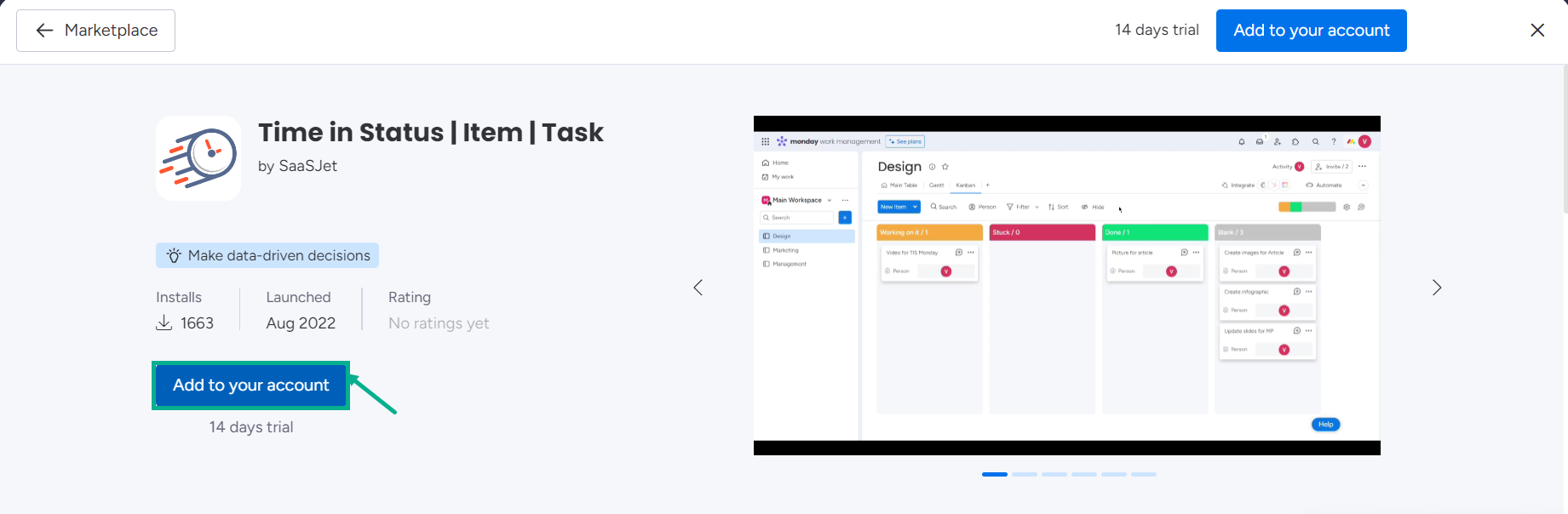Show next screenshot in carousel
Screen dimensions: 1568x514
tap(1437, 288)
